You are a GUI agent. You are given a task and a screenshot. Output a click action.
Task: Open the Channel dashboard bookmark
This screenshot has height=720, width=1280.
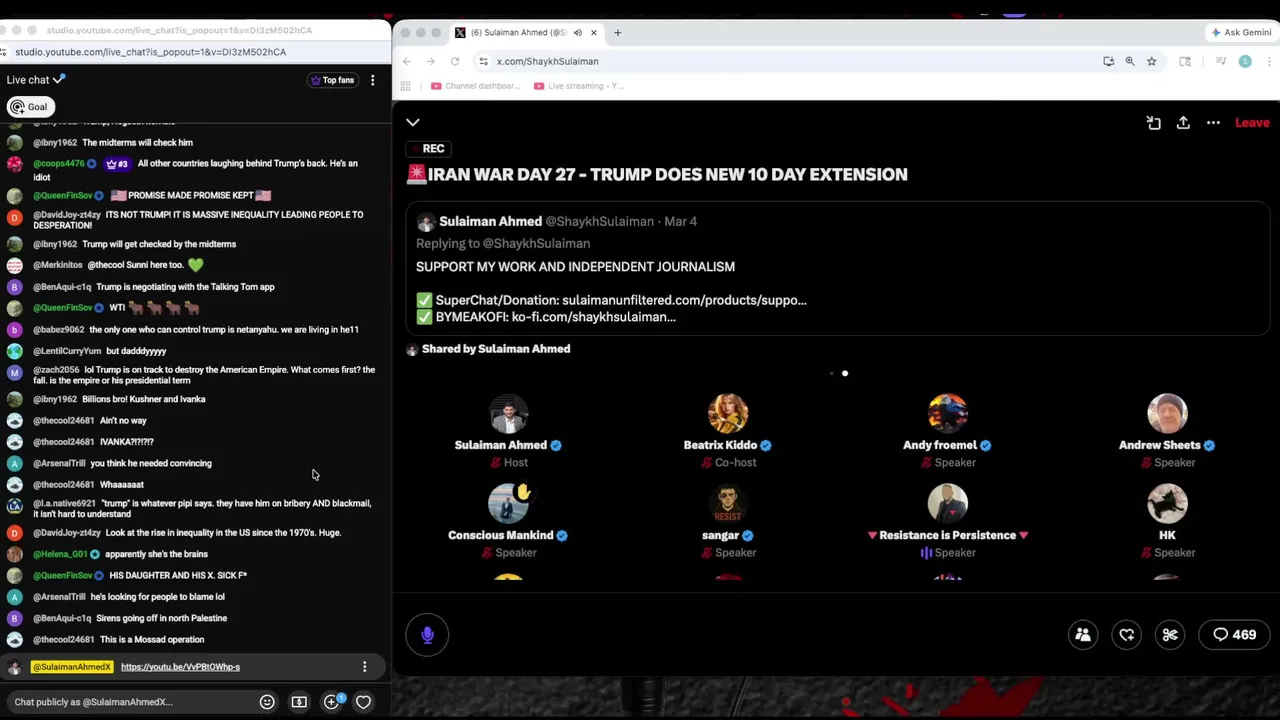[475, 86]
